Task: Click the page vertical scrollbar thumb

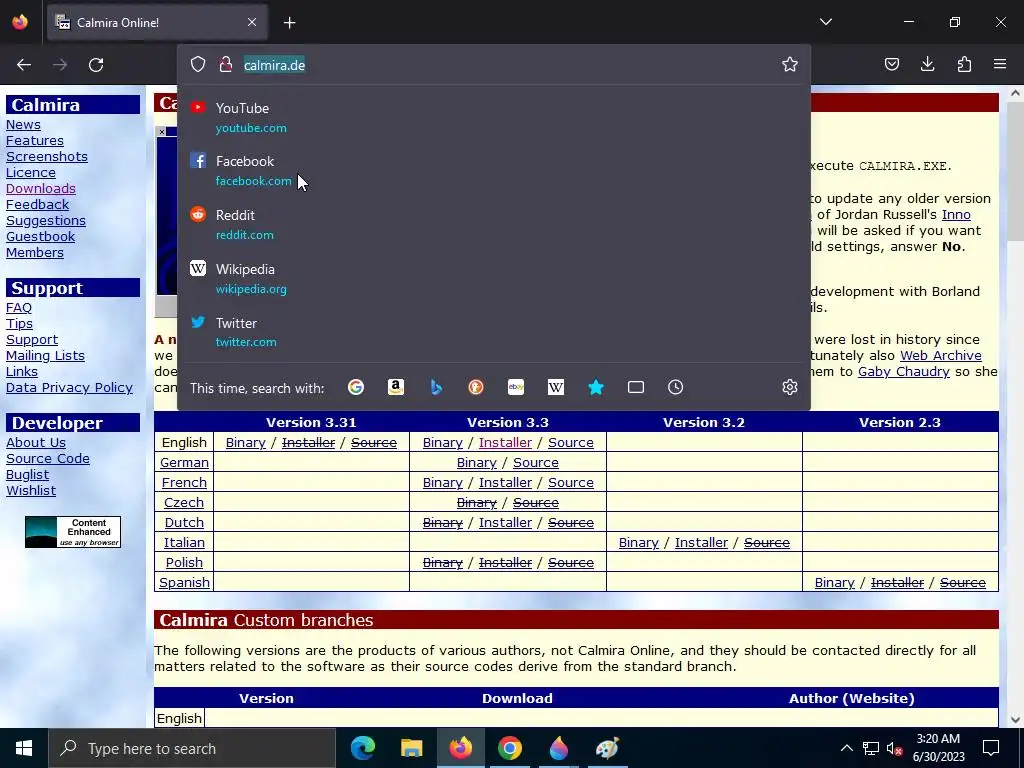Action: click(1015, 170)
